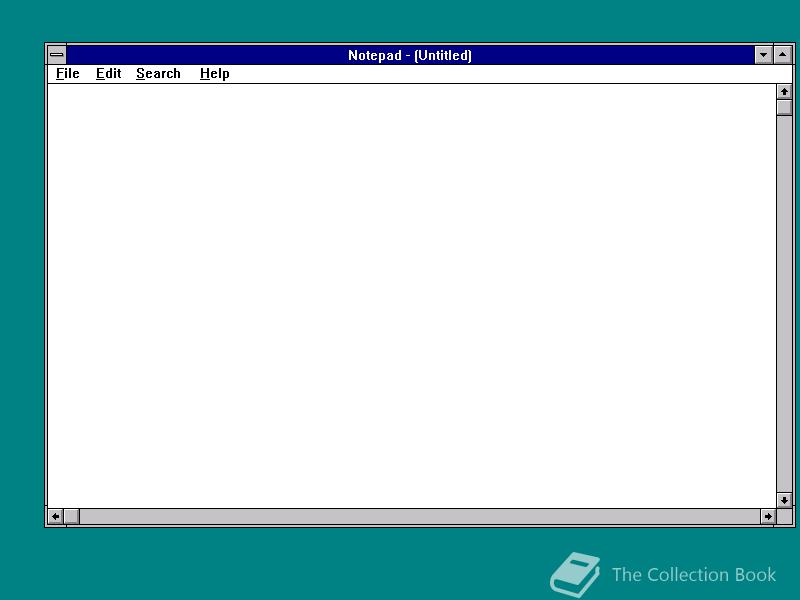800x600 pixels.
Task: Click inside the Notepad text area
Action: pyautogui.click(x=412, y=296)
